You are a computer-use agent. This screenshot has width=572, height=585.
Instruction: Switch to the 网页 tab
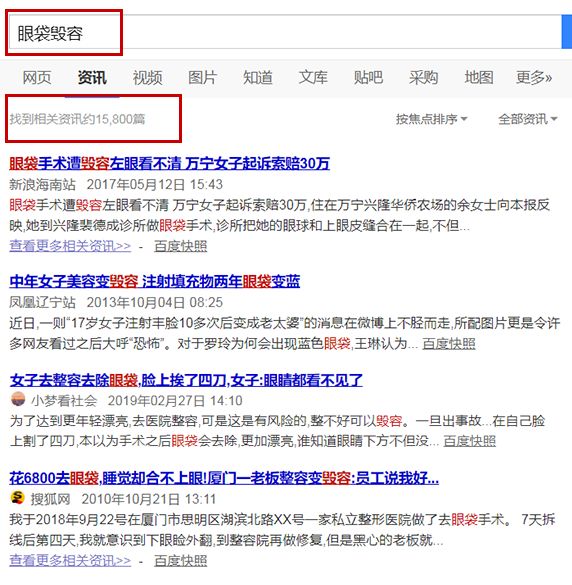coord(37,78)
